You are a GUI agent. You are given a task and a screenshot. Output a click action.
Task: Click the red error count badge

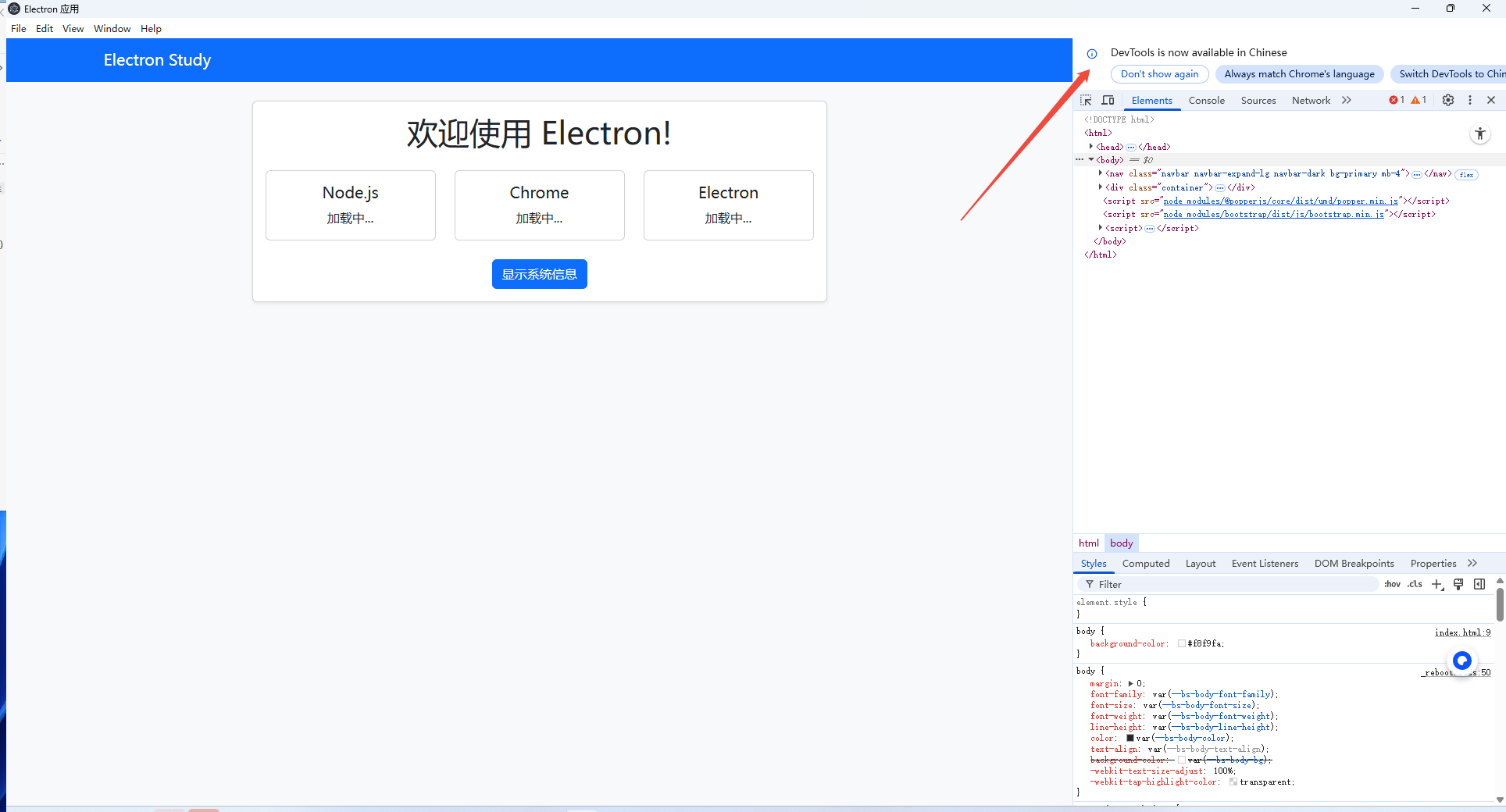point(1397,100)
